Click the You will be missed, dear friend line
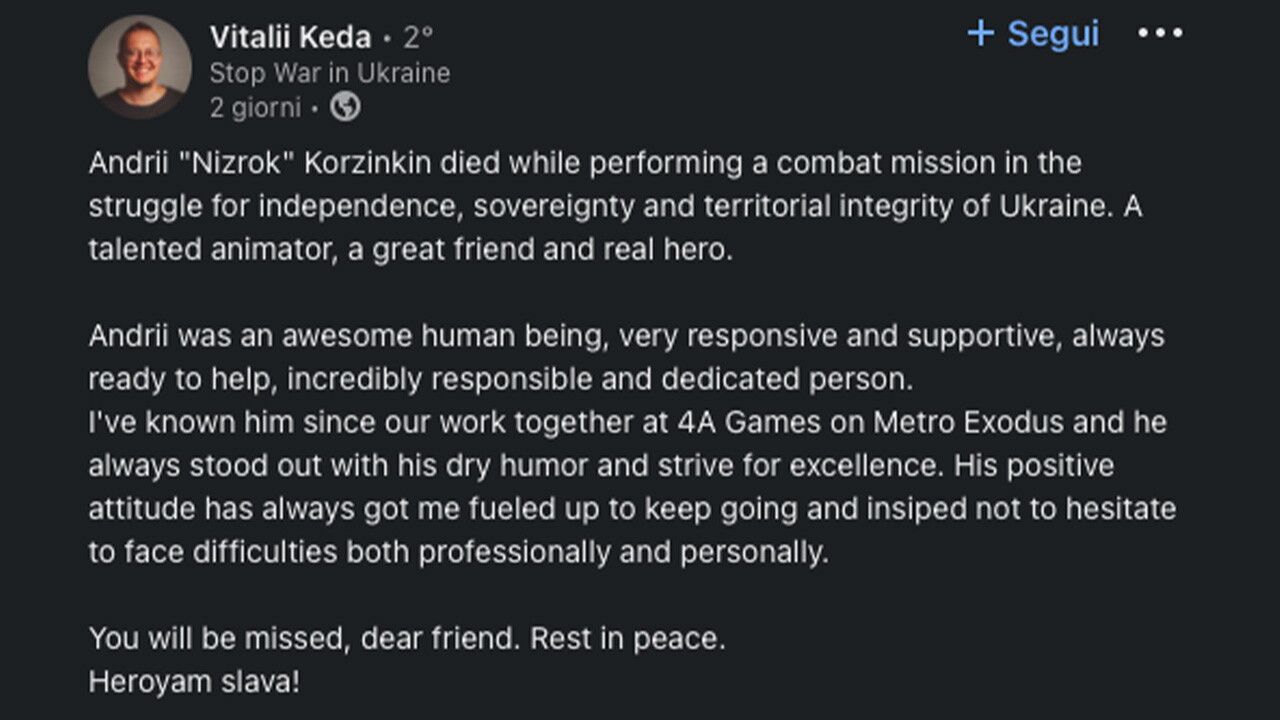This screenshot has height=720, width=1280. [x=407, y=639]
